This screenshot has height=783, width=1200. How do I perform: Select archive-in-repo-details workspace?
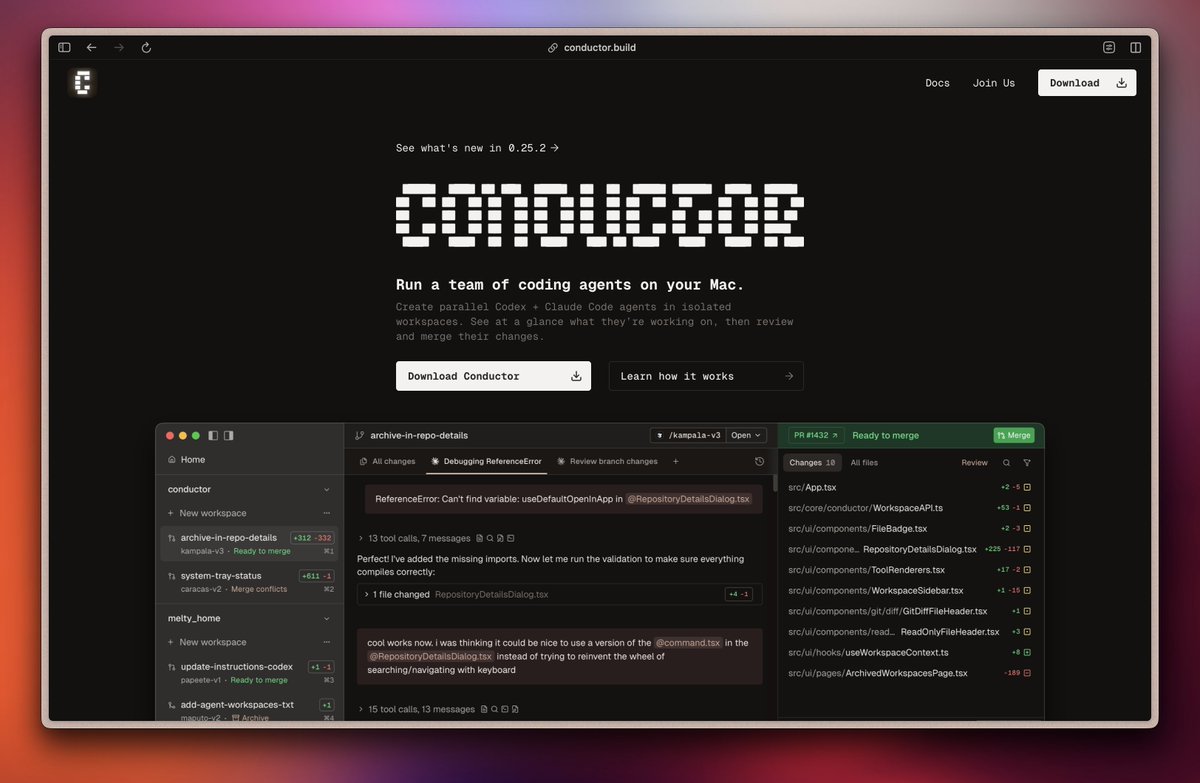[x=250, y=544]
